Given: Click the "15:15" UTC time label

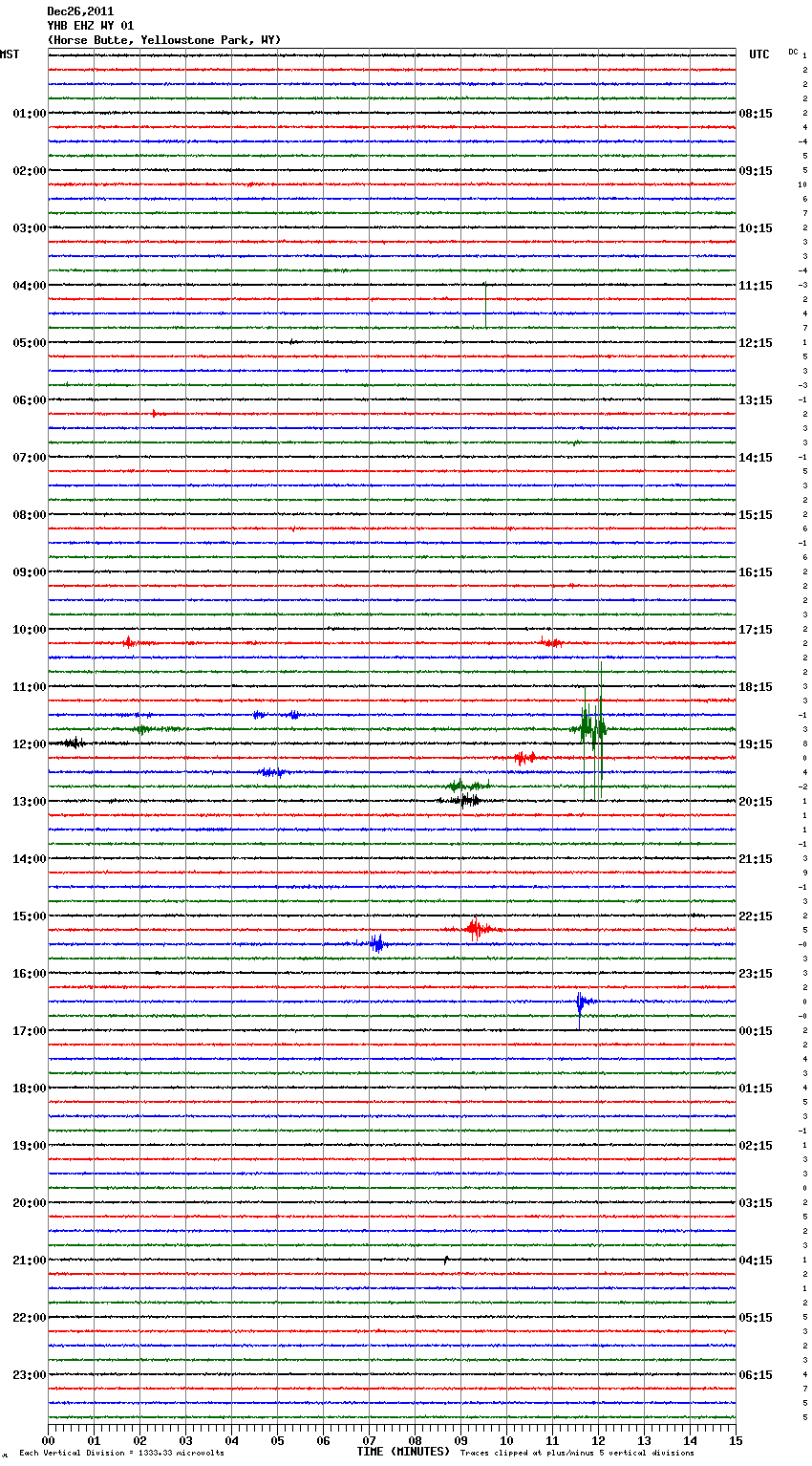Looking at the screenshot, I should point(756,515).
